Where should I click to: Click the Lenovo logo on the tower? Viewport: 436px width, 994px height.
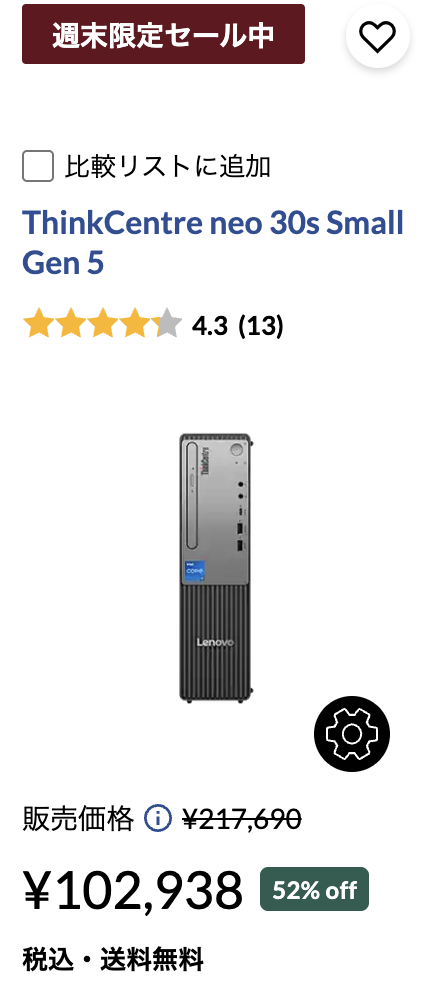pyautogui.click(x=215, y=643)
